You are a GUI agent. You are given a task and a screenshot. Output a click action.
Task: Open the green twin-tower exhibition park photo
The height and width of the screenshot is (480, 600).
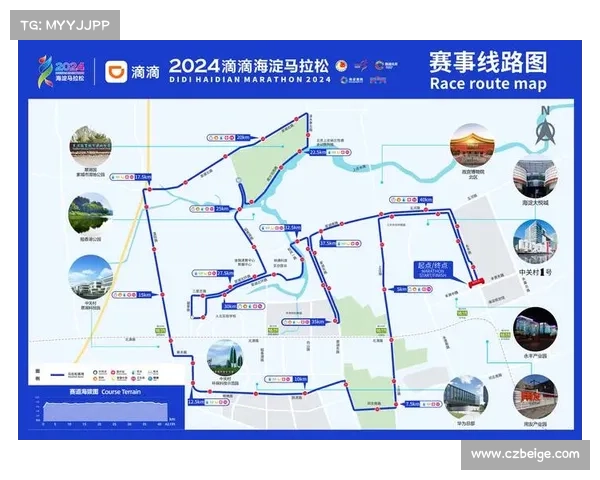coord(225,360)
